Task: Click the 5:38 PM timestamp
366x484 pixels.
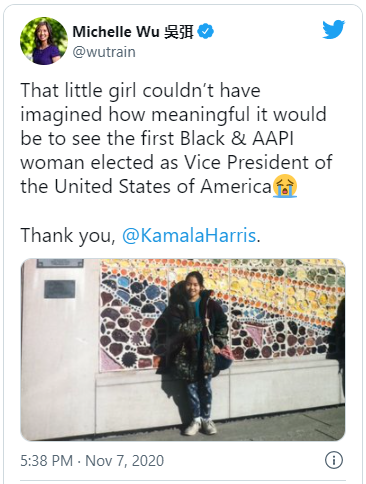Action: [46, 461]
